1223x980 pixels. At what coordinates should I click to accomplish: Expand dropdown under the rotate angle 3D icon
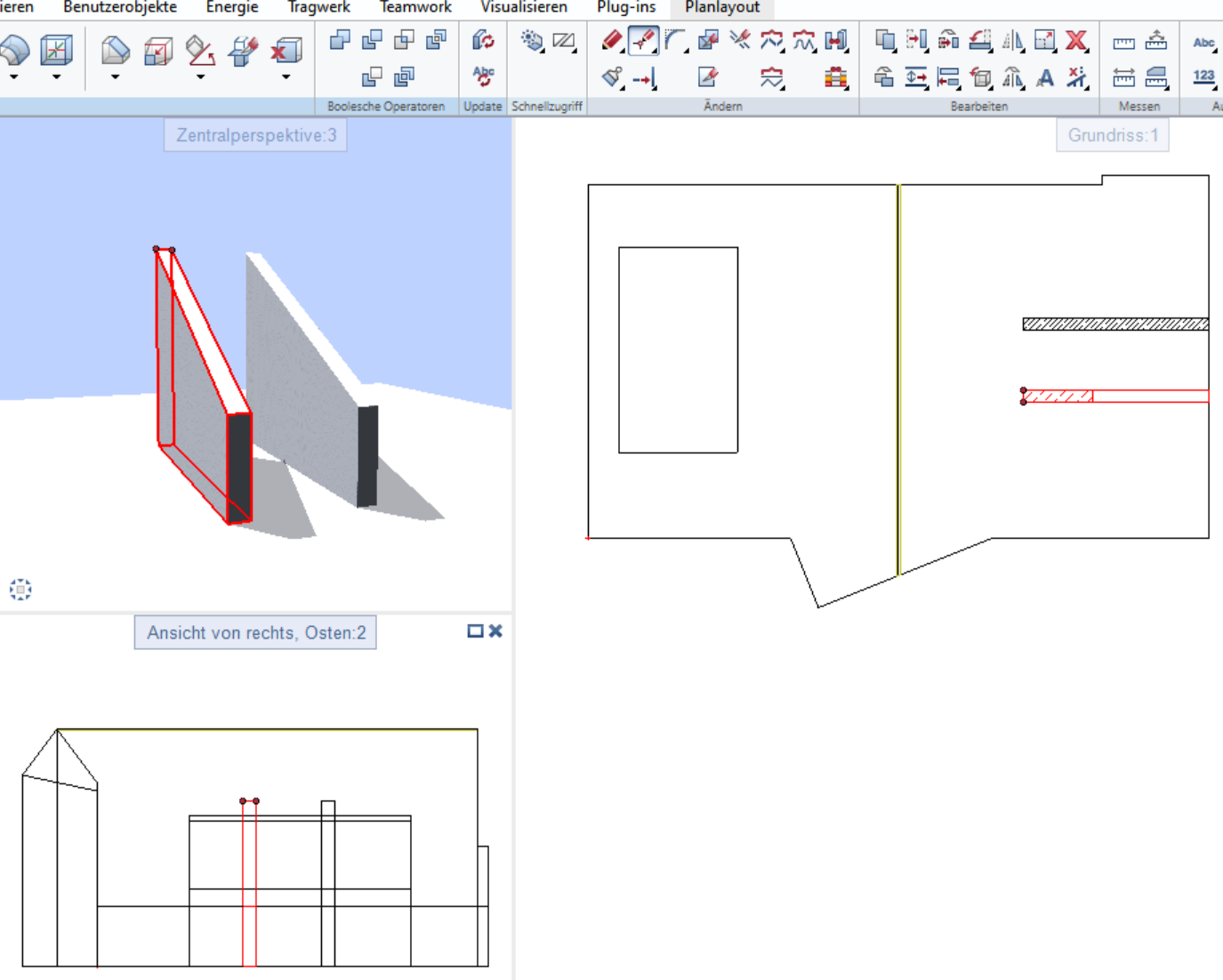(x=200, y=77)
